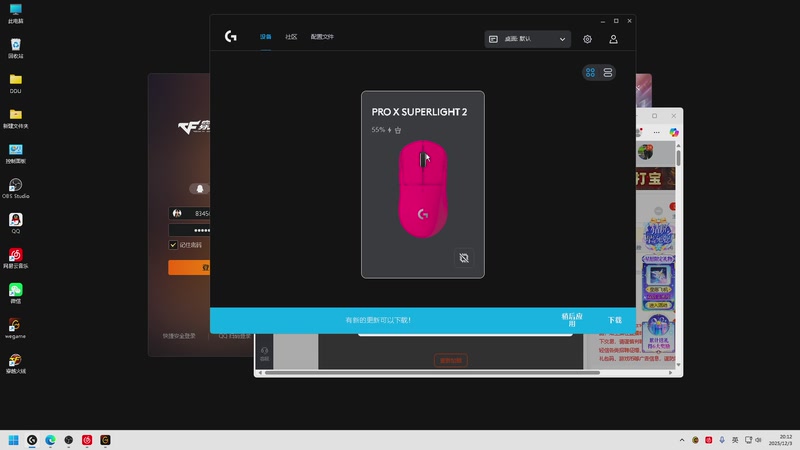Click the Copilot icon in Edge window

pos(674,132)
